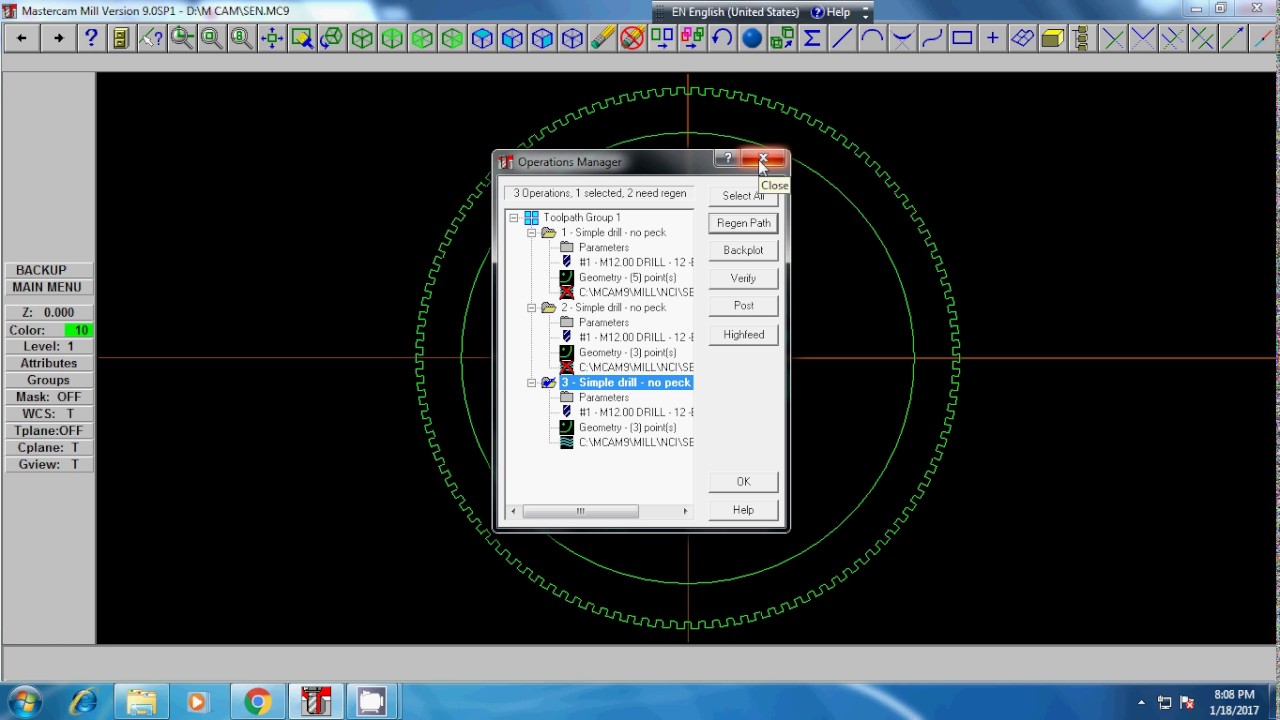Select the yellow eraser Delete icon
Image resolution: width=1280 pixels, height=720 pixels.
coord(602,38)
